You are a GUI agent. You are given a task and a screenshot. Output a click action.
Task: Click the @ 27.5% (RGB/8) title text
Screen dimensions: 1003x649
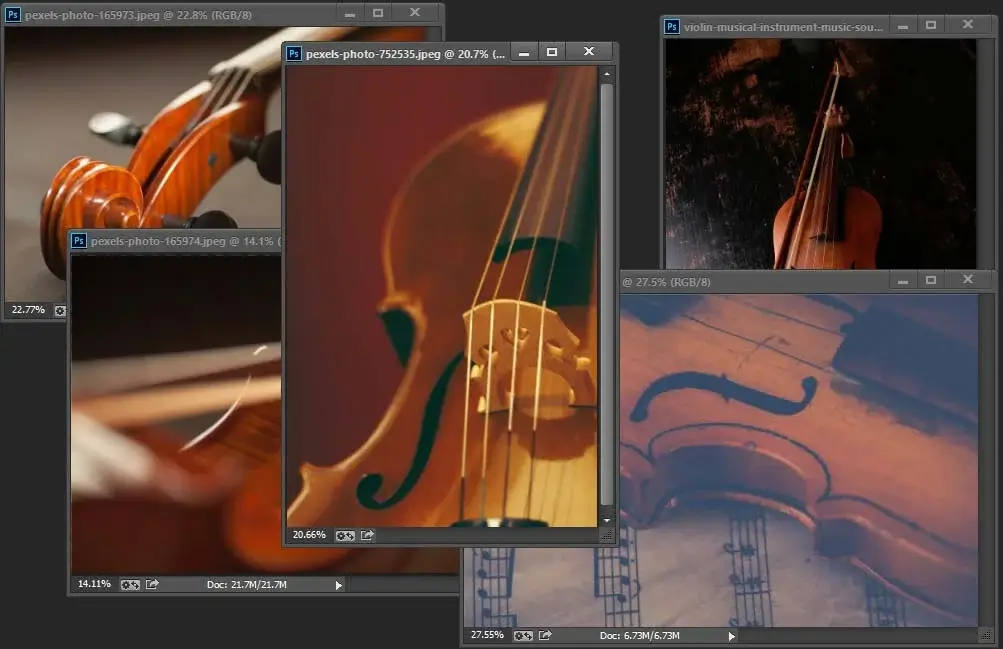coord(667,282)
